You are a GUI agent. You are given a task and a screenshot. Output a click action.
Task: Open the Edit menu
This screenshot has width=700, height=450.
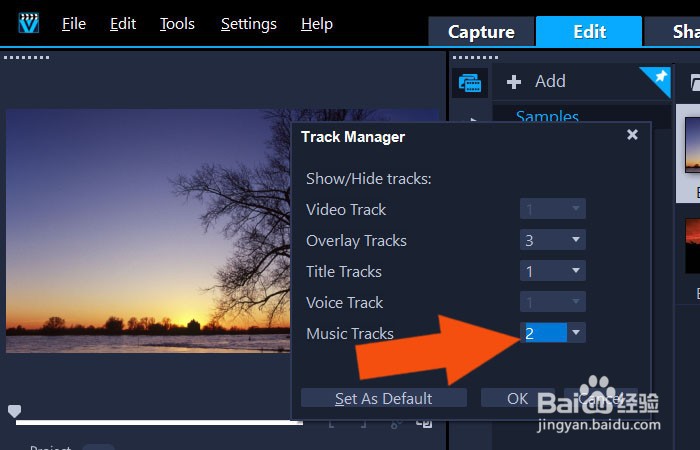click(x=123, y=24)
